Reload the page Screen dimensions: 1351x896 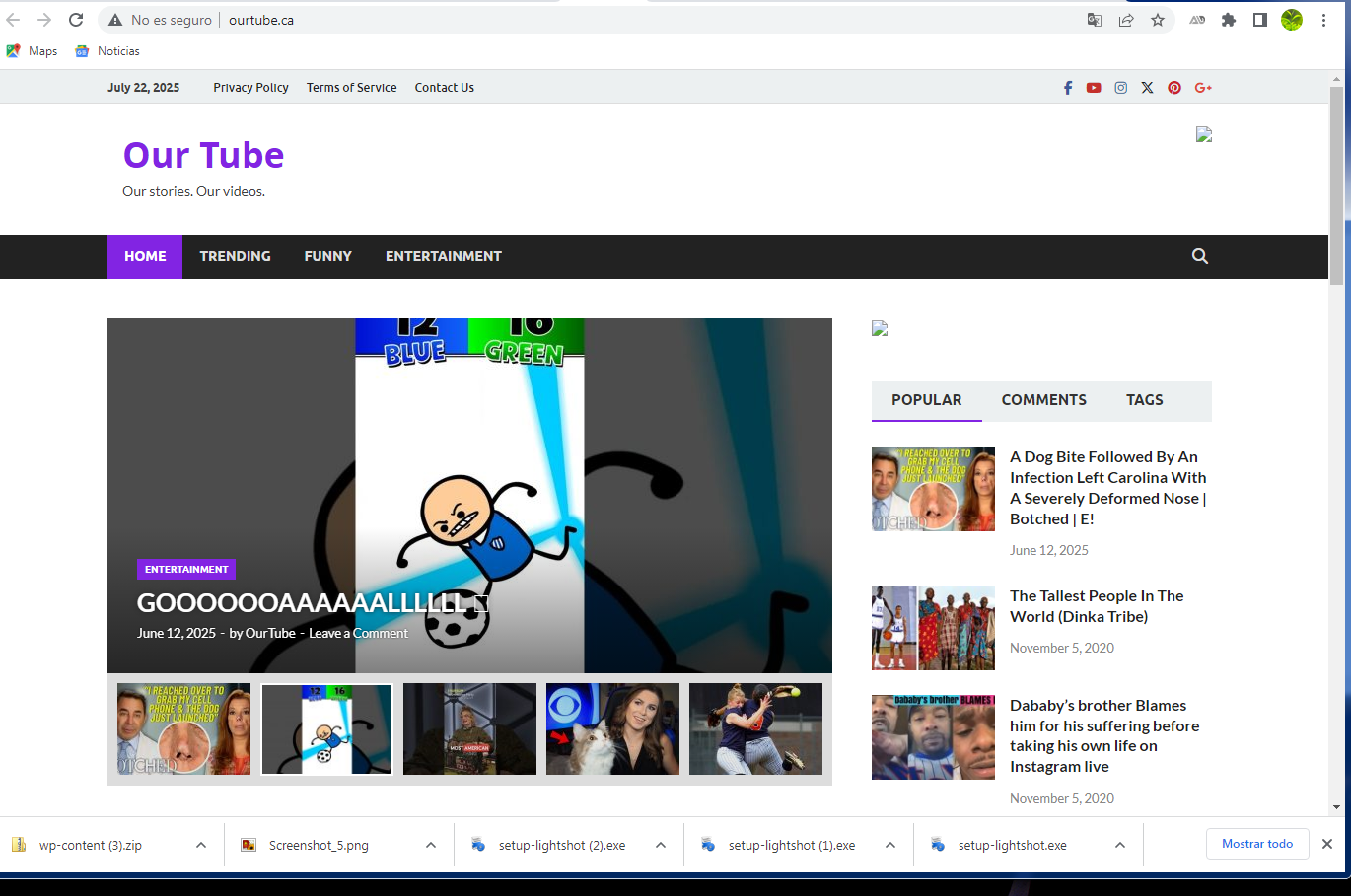click(x=76, y=20)
